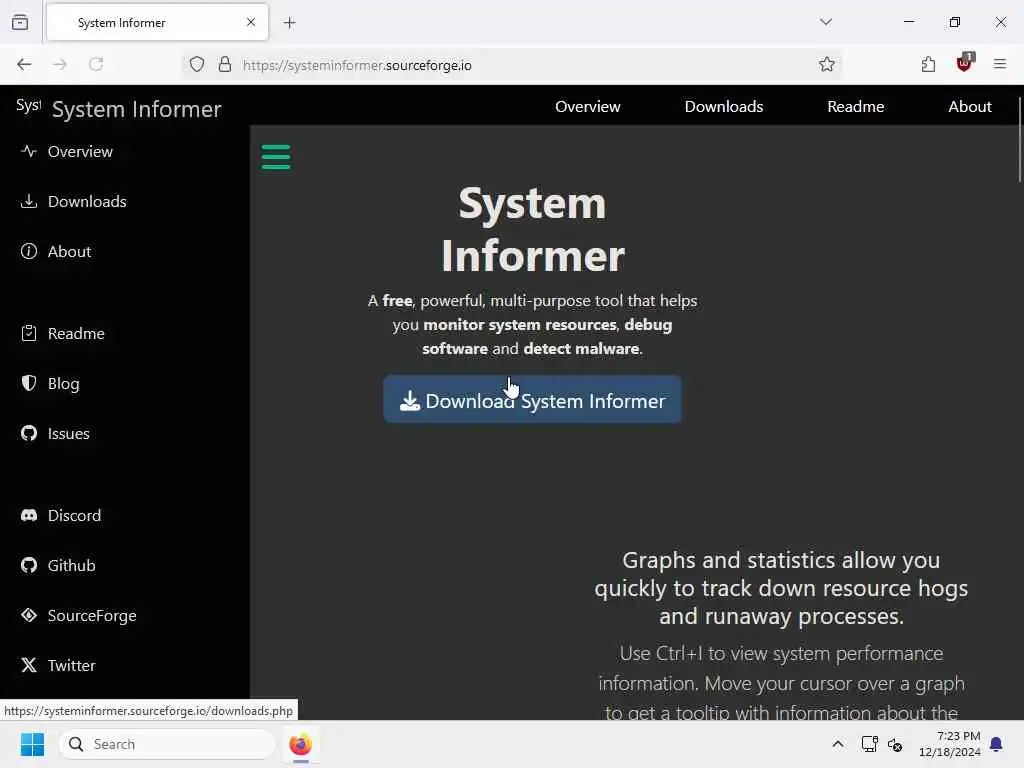Open a new browser tab
Image resolution: width=1024 pixels, height=768 pixels.
[x=290, y=23]
